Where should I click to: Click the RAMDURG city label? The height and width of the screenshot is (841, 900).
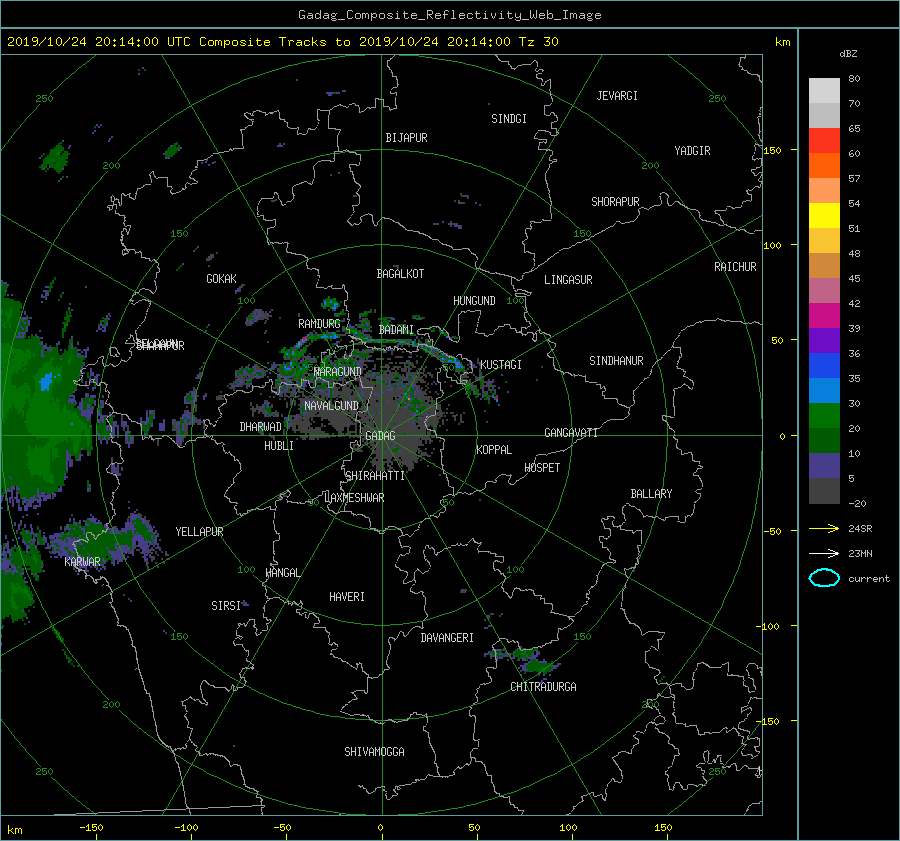coord(319,324)
